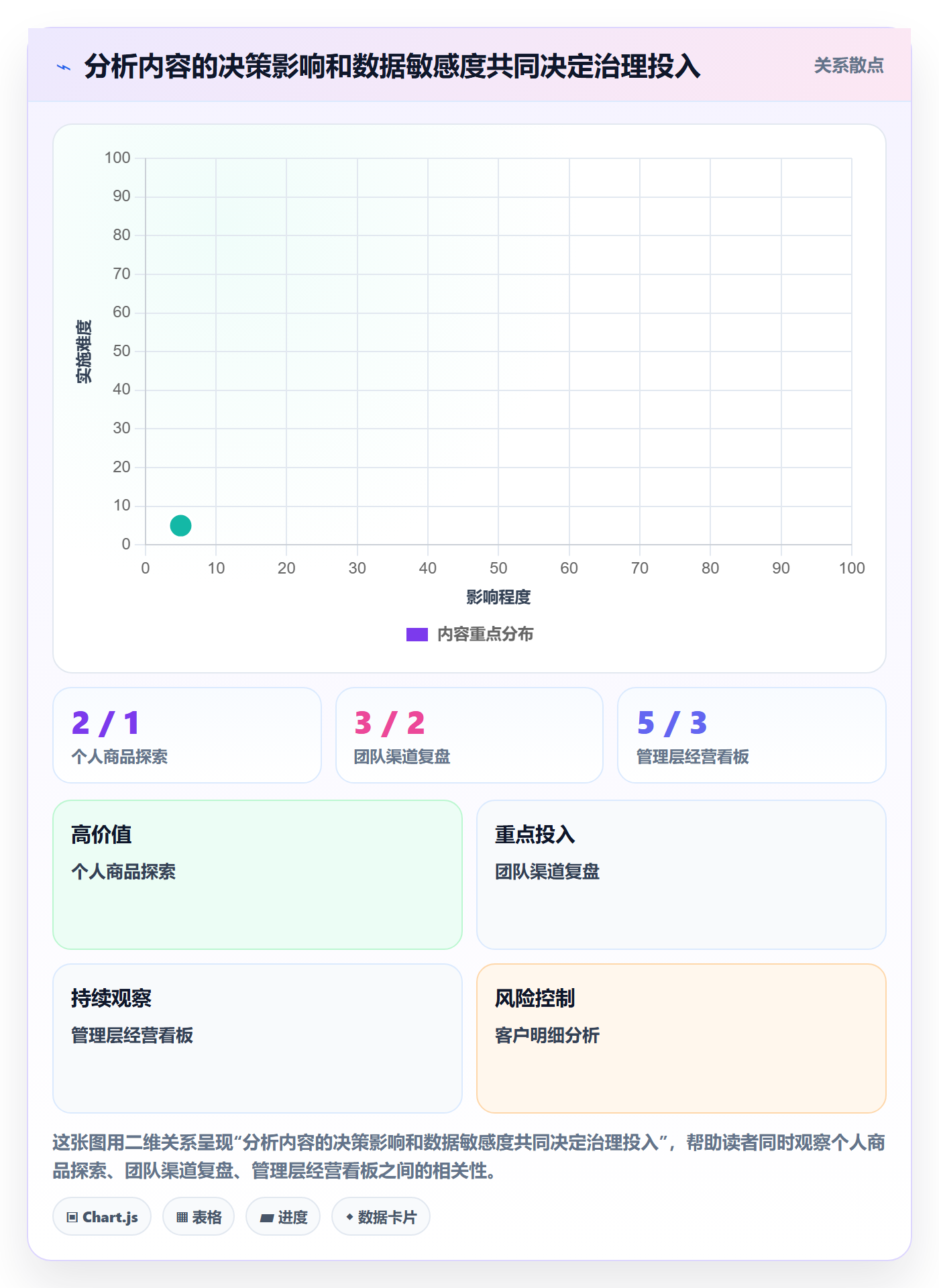Click the grid icon in 表格 tag
The image size is (939, 1288).
182,1218
